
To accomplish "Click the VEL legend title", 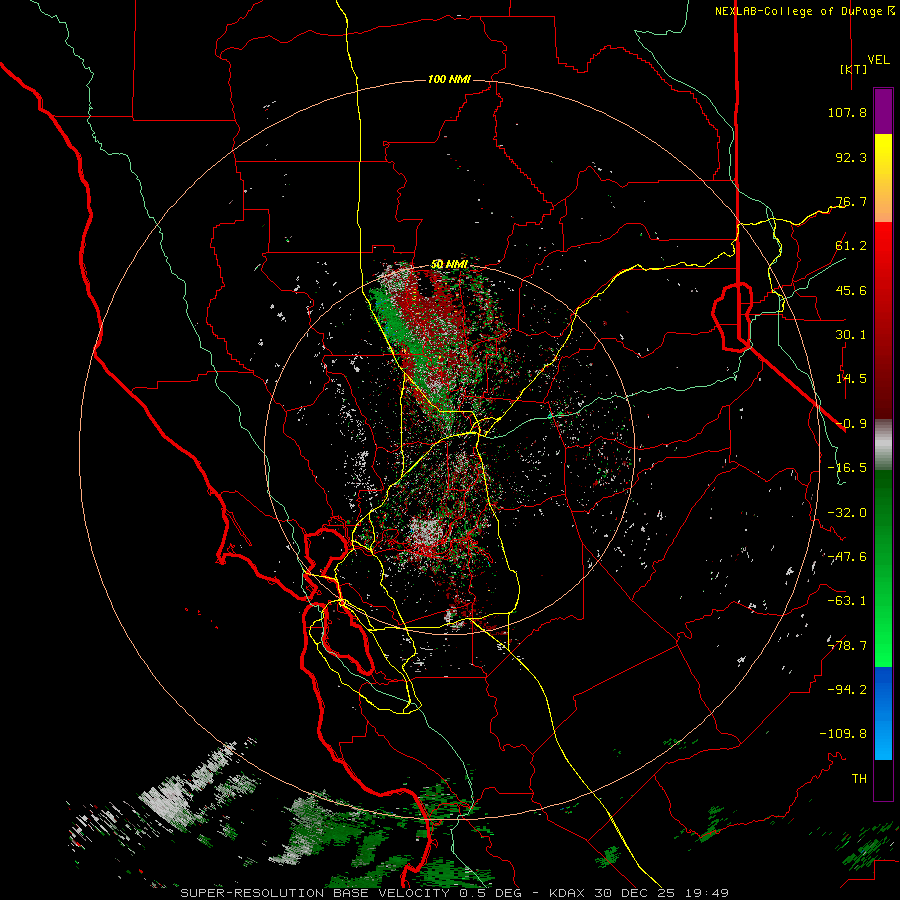I will coord(878,60).
